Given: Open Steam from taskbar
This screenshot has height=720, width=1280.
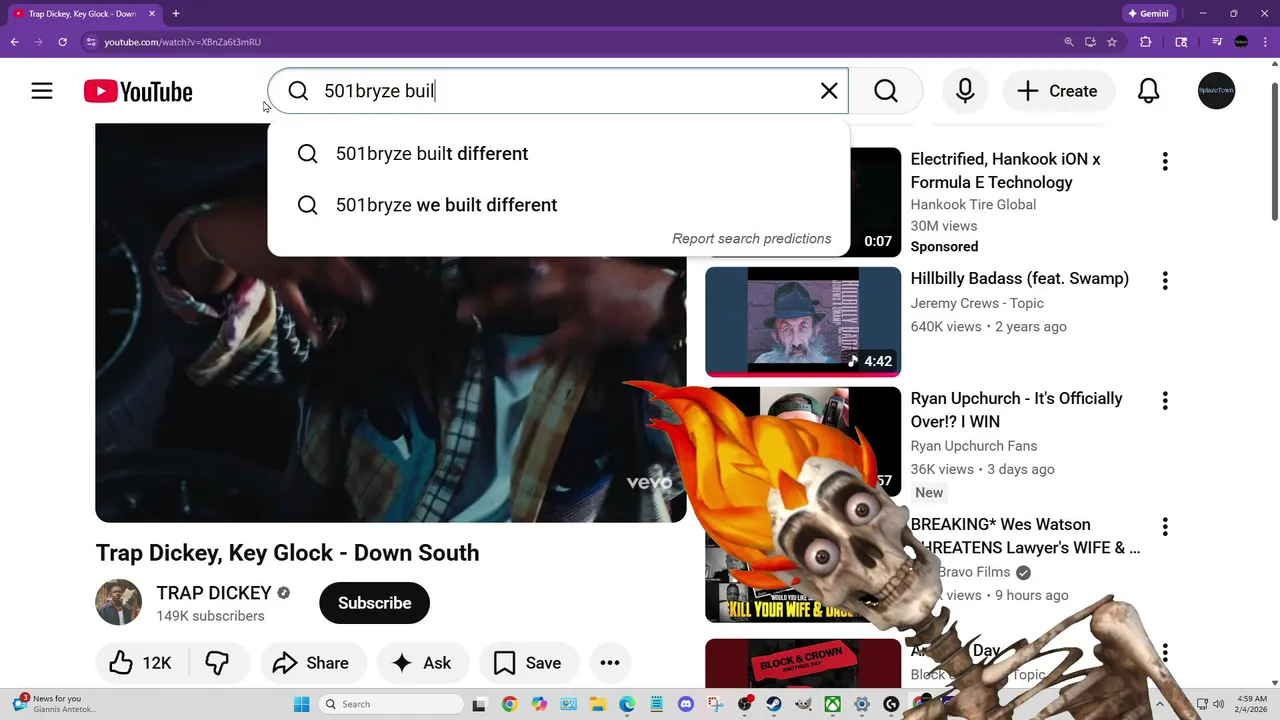Looking at the screenshot, I should point(774,704).
